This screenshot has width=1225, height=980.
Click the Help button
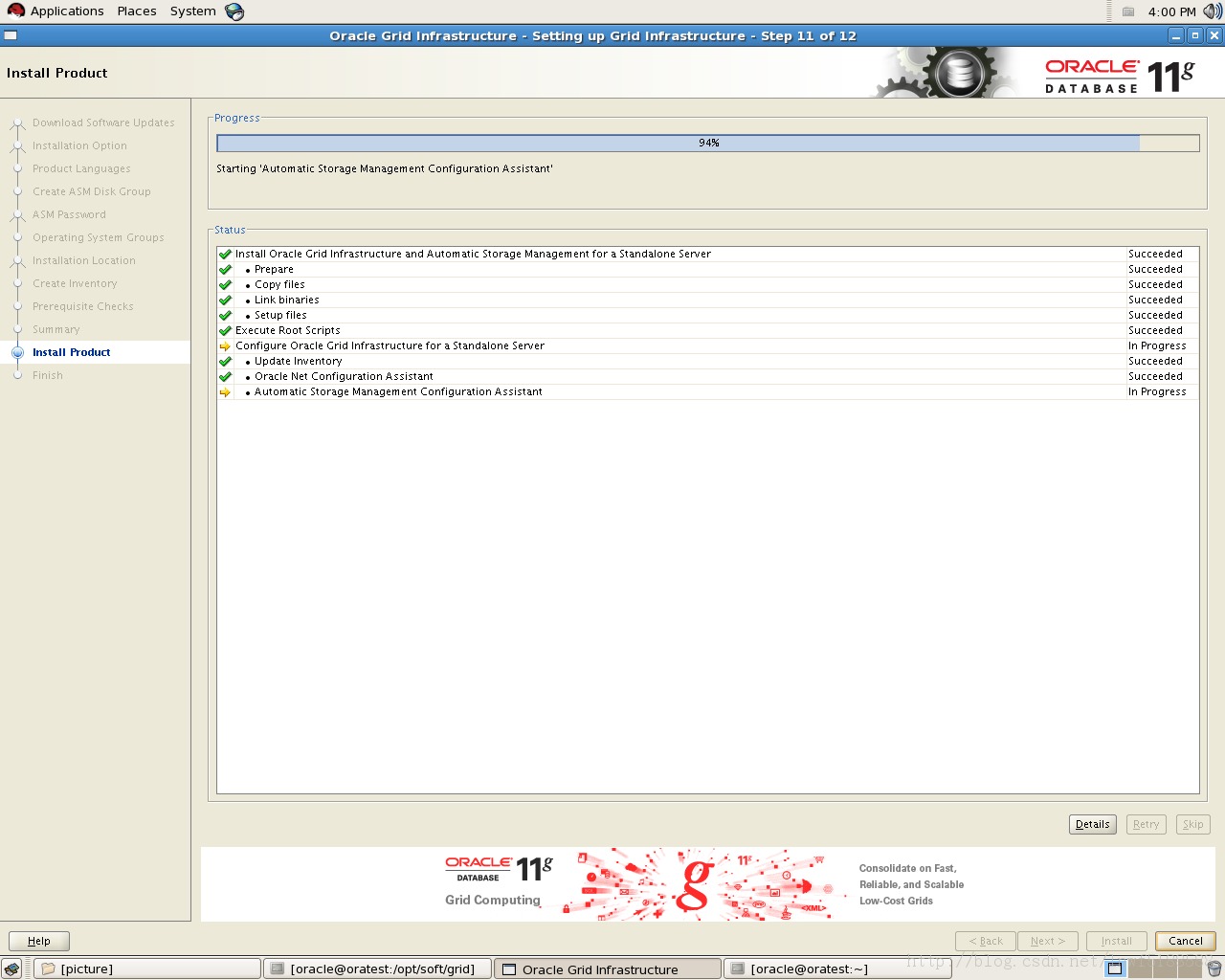click(x=39, y=941)
